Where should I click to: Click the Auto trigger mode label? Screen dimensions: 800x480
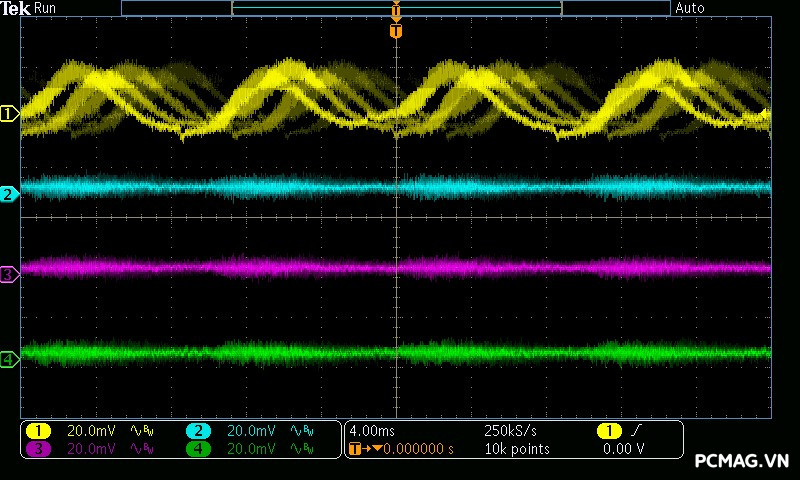click(690, 8)
